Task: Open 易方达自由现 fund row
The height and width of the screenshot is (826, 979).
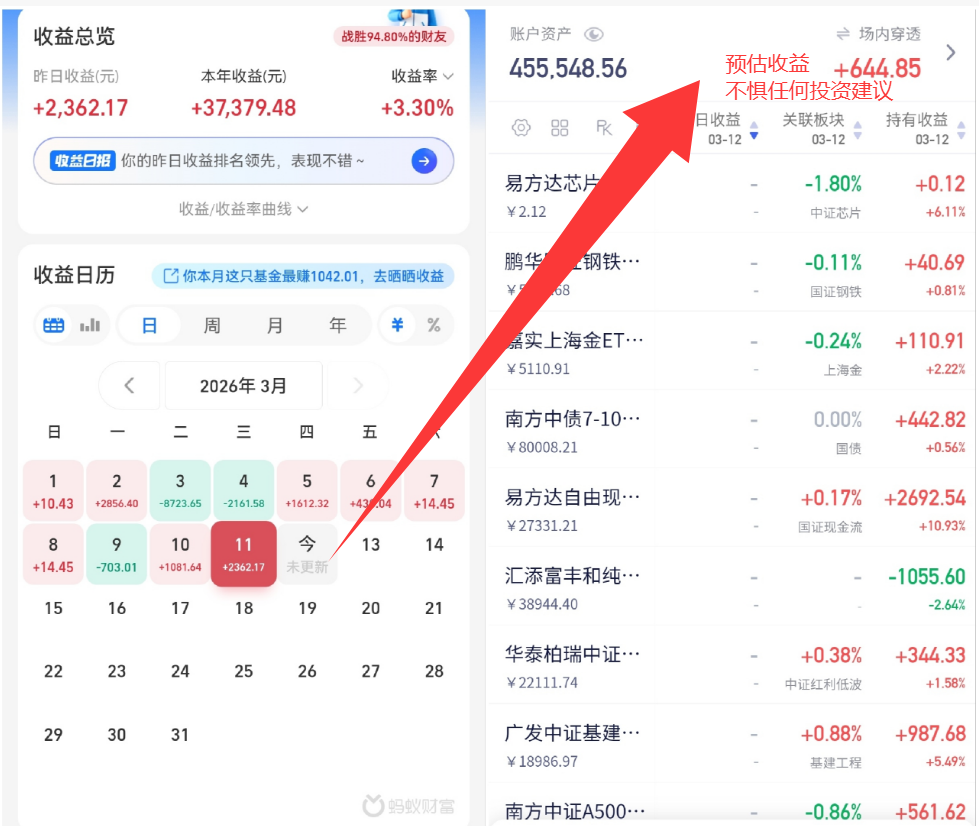Action: click(x=732, y=510)
